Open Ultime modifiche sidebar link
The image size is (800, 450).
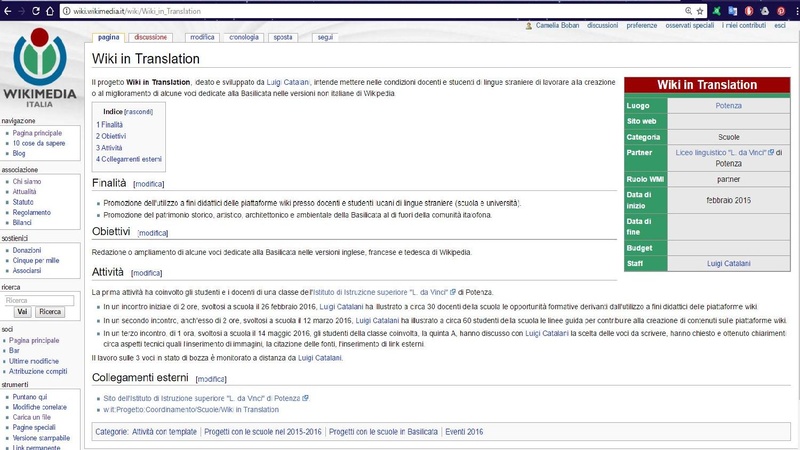pos(34,361)
